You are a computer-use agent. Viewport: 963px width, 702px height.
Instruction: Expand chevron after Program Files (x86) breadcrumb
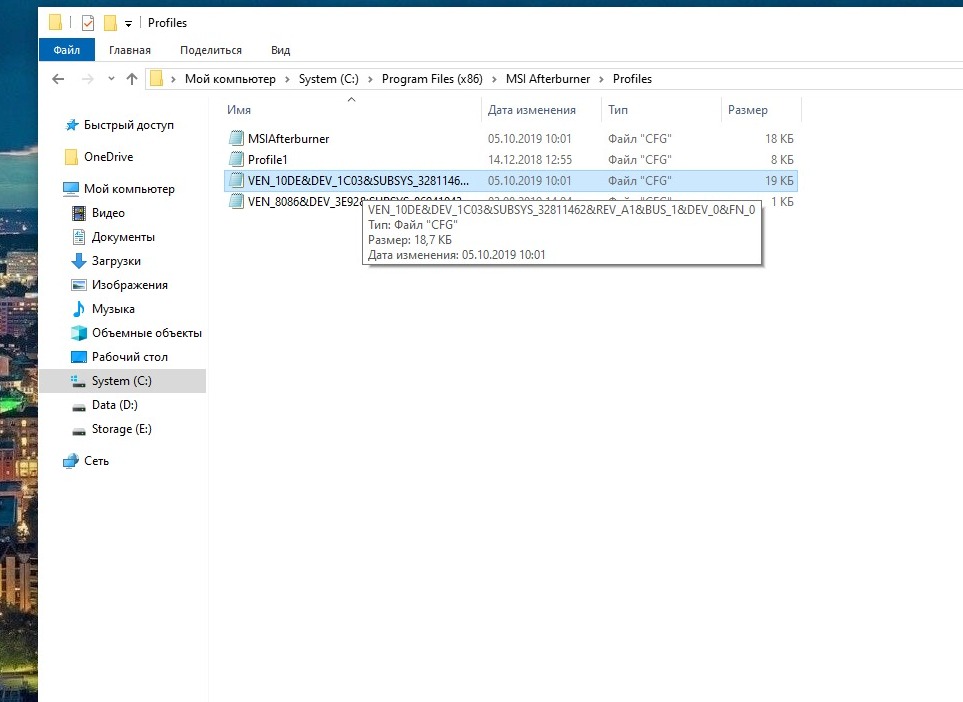(494, 79)
